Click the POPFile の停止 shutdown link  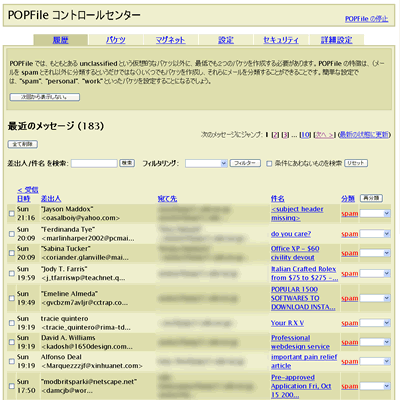point(366,19)
